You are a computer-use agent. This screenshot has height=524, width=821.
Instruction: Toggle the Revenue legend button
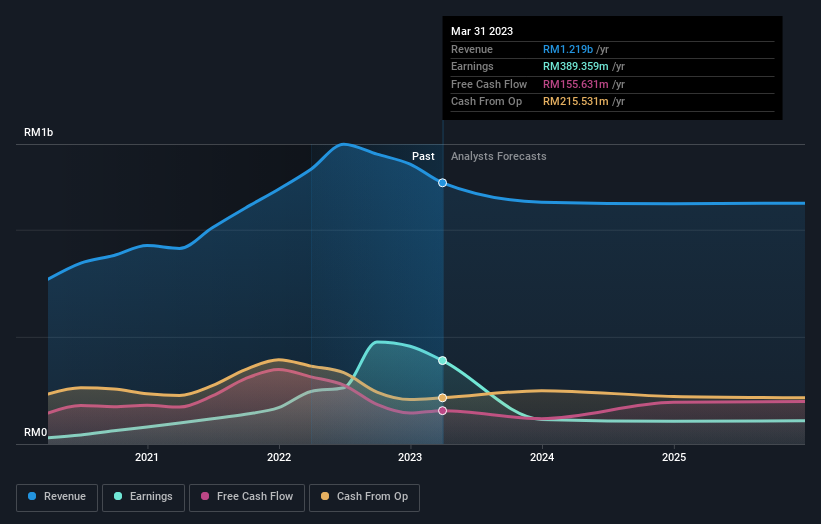click(57, 497)
